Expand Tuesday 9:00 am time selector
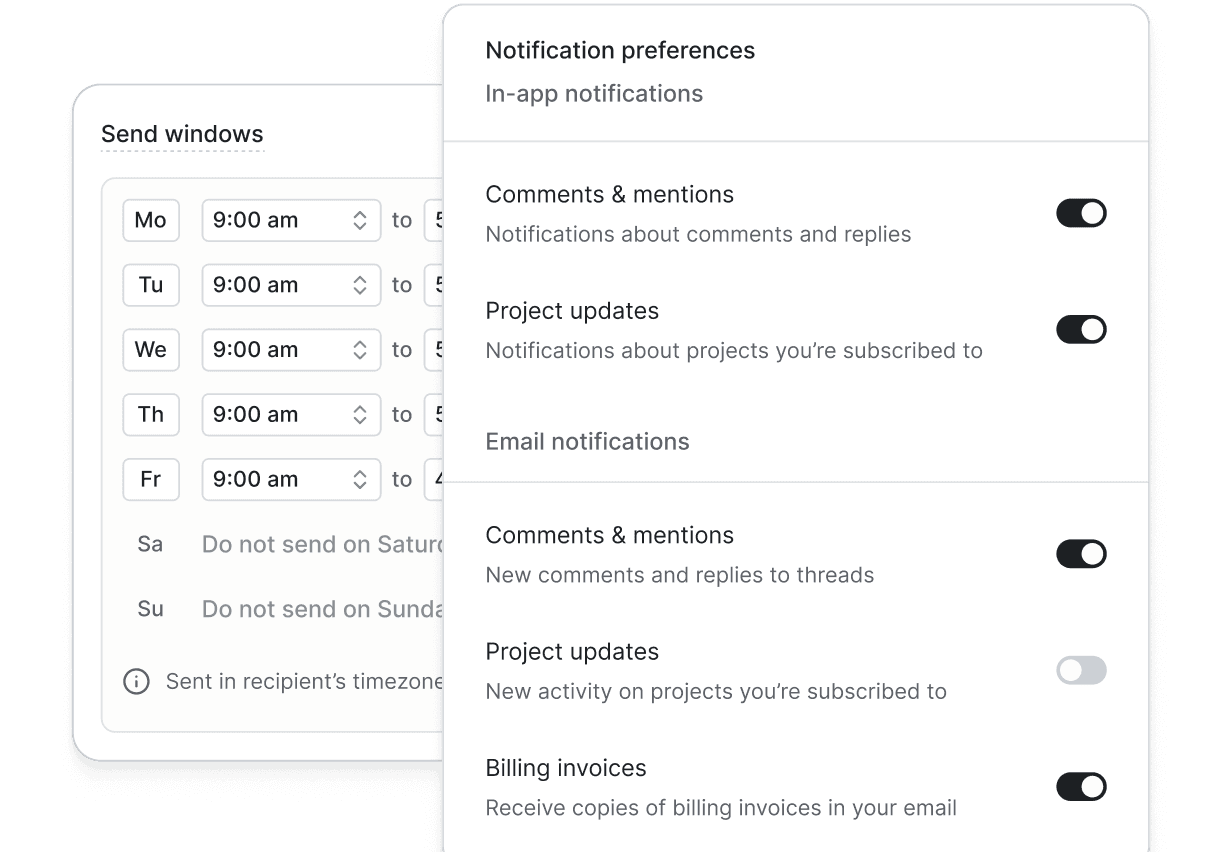 [x=290, y=285]
